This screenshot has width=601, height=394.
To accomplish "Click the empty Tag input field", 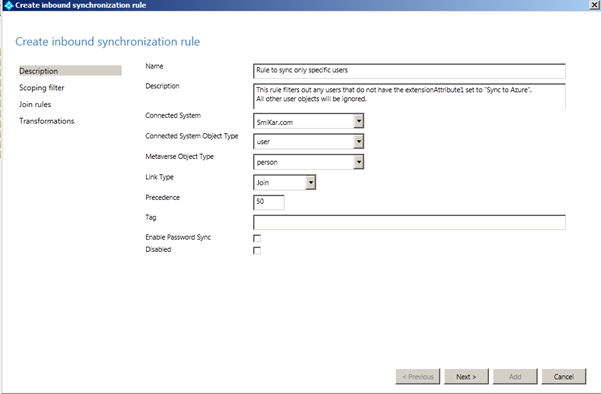I will (x=409, y=222).
